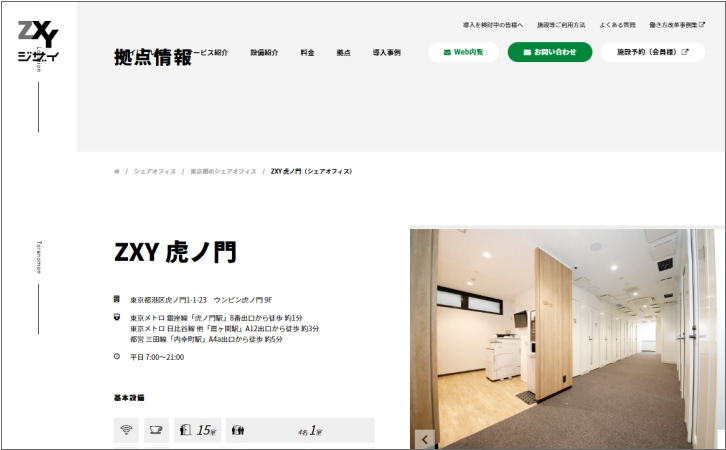
Task: Select the 三田線「内幸町駅」access line
Action: click(x=206, y=339)
